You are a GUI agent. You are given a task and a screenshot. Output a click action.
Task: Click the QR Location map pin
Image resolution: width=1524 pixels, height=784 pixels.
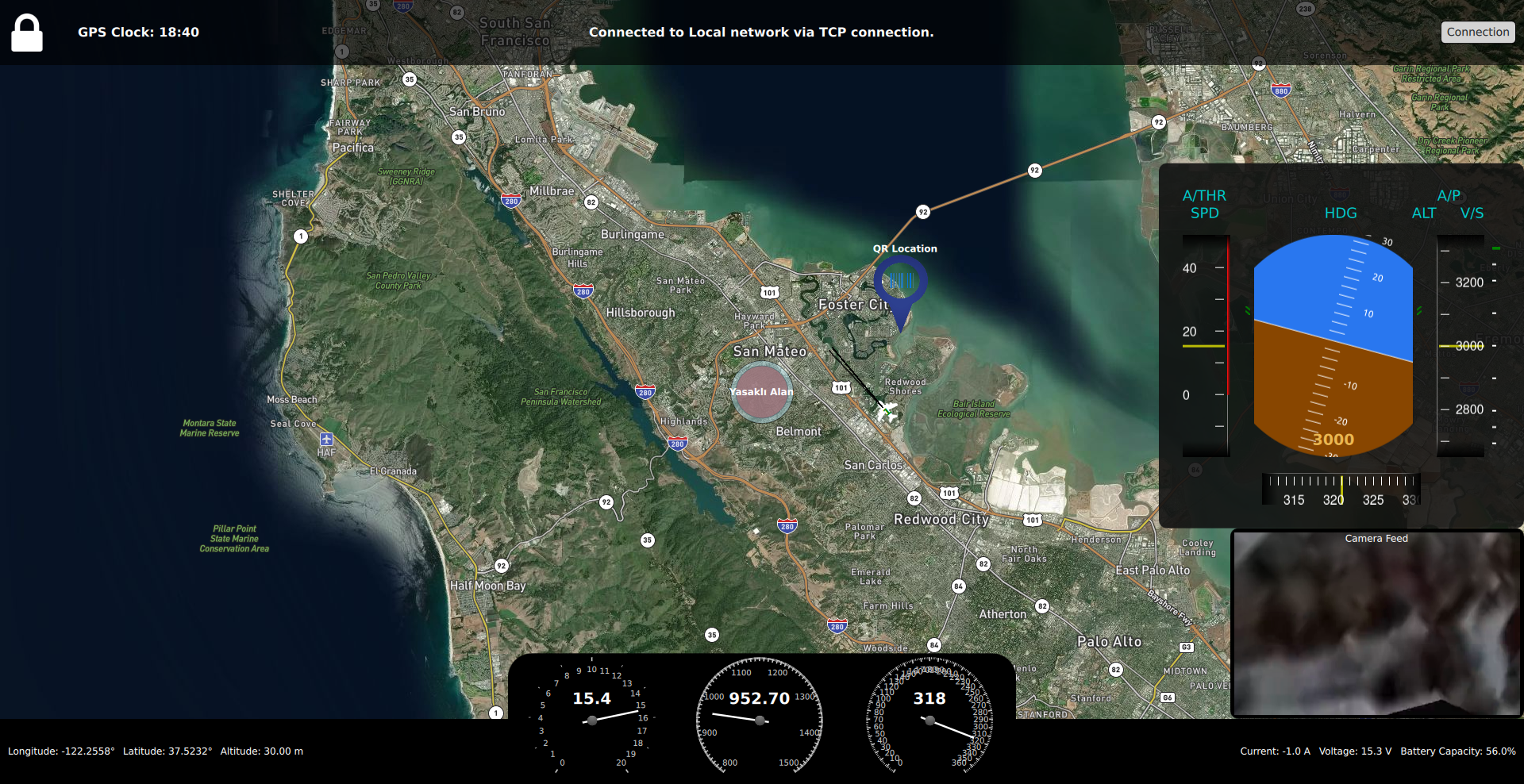pyautogui.click(x=900, y=292)
